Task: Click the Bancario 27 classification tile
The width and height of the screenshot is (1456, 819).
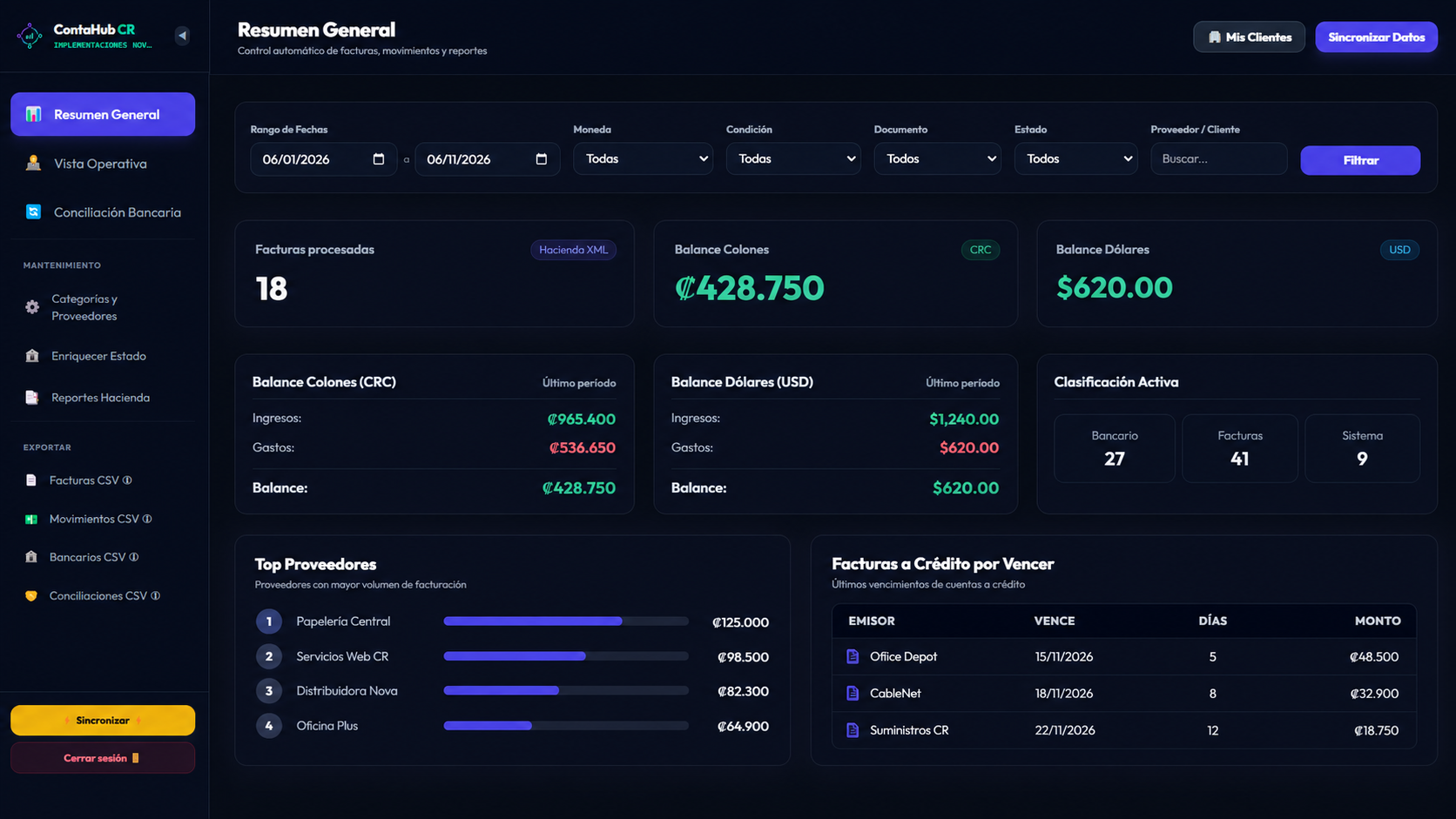Action: pos(1115,448)
